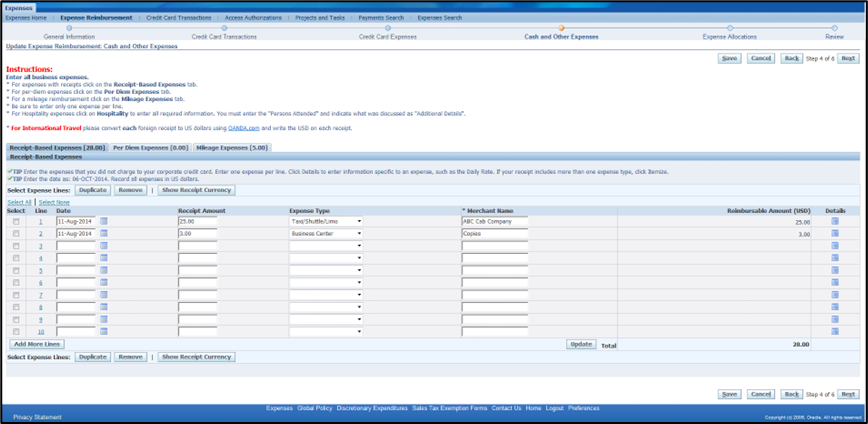Image resolution: width=868 pixels, height=424 pixels.
Task: Switch to the Mileage Expenses tab
Action: pyautogui.click(x=232, y=147)
